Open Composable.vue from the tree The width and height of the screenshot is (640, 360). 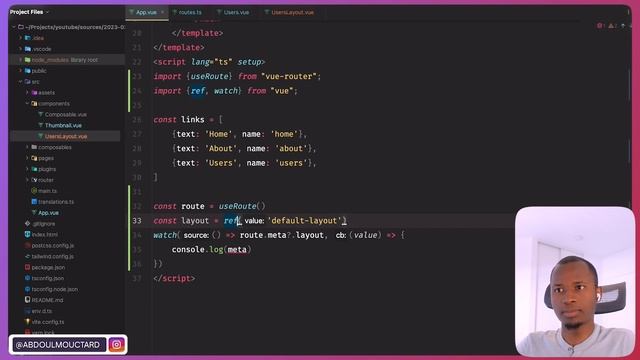coord(66,115)
